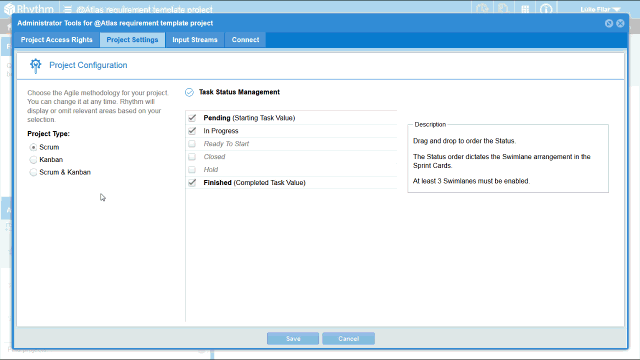
Task: Click the Project Configuration gear icon
Action: 36,65
